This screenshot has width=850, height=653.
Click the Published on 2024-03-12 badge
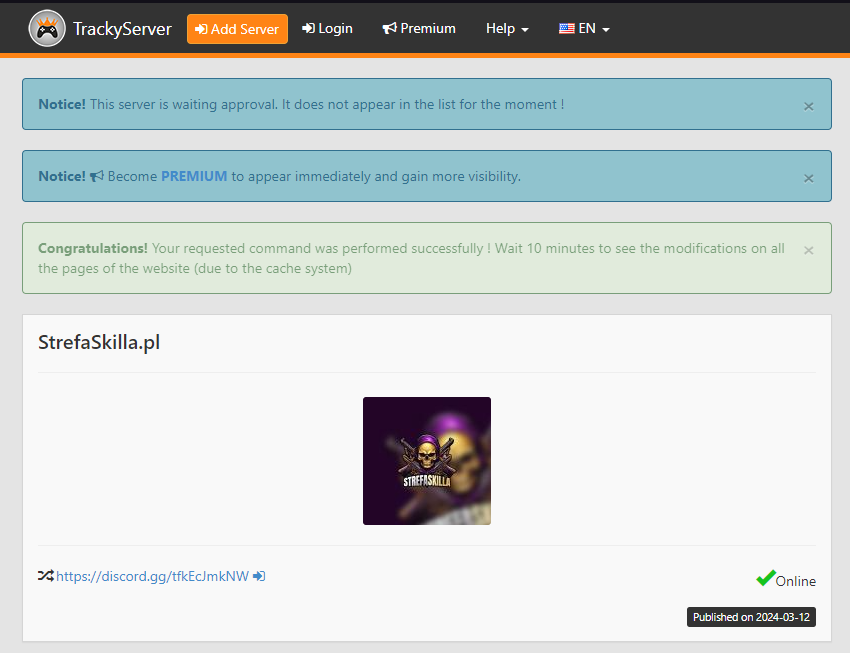(751, 617)
